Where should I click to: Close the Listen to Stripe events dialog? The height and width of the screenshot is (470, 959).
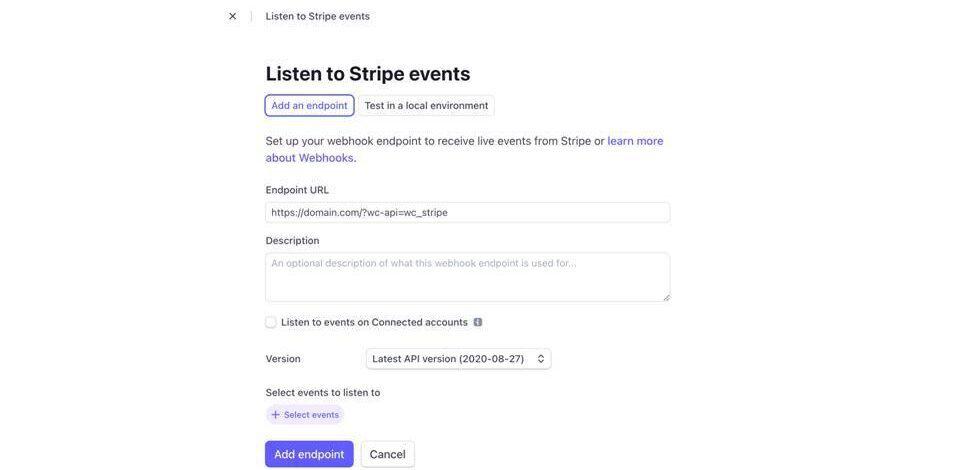tap(233, 16)
